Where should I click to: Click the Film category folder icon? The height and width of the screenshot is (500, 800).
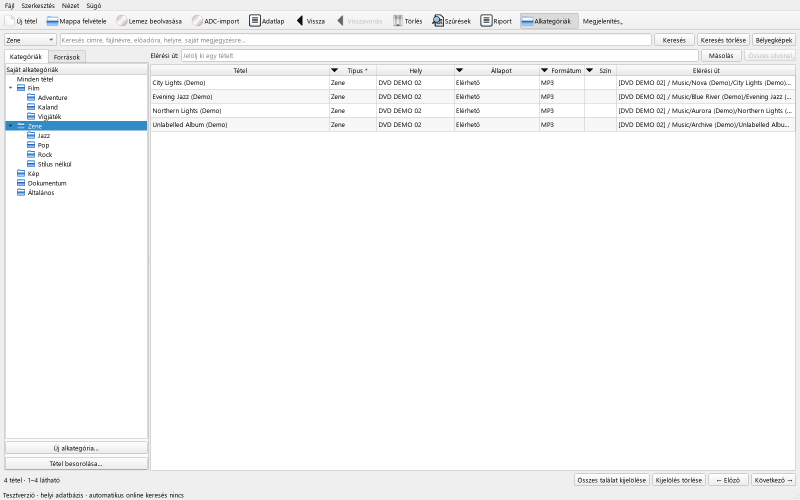click(21, 88)
